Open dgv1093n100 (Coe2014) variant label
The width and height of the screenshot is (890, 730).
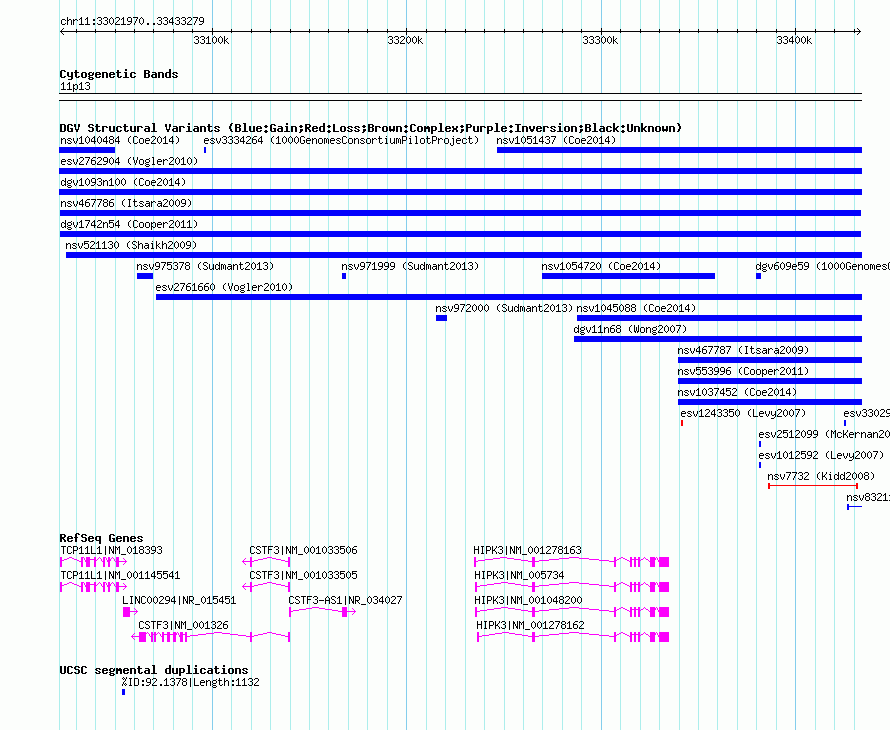[123, 182]
